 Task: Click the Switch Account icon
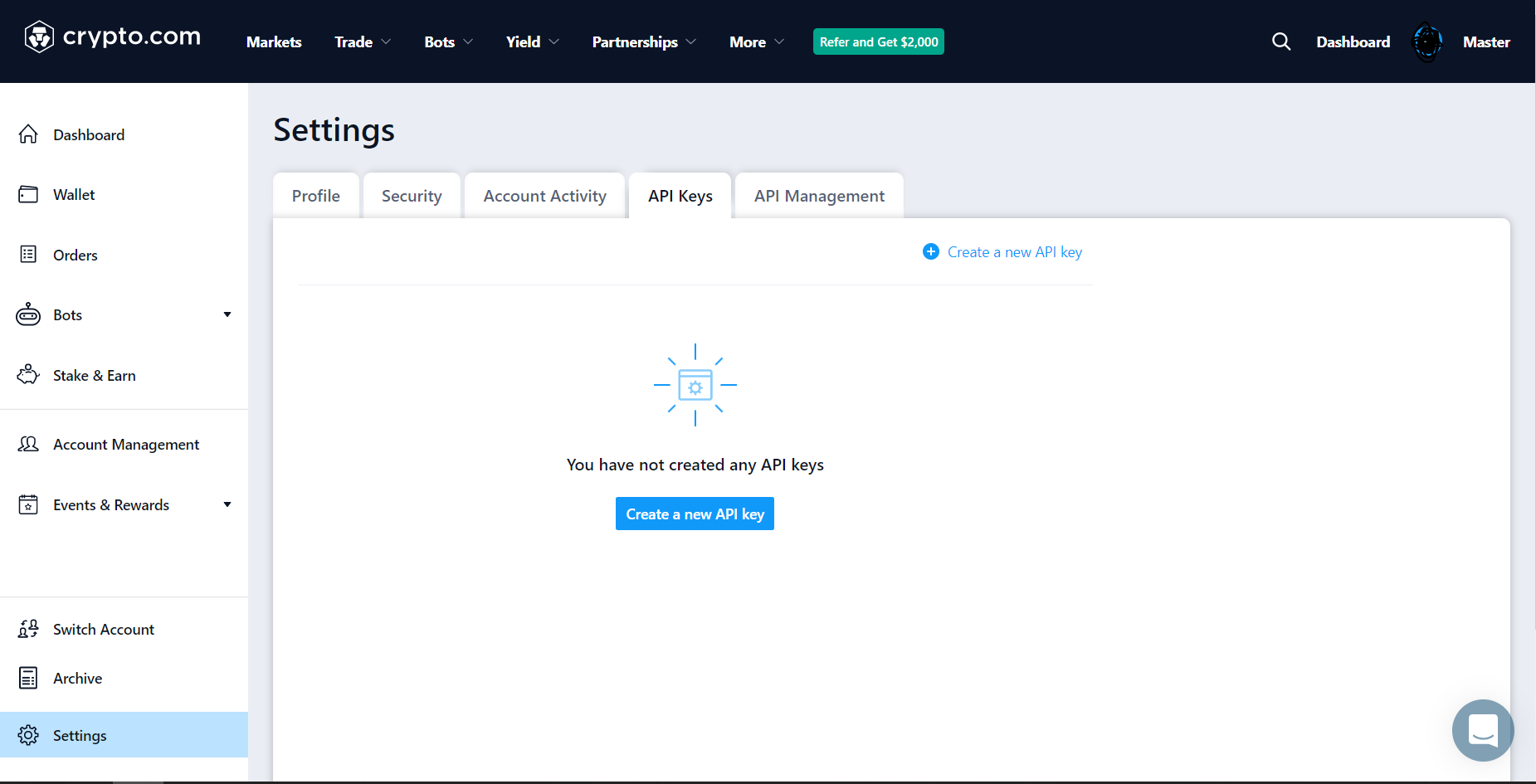point(28,629)
